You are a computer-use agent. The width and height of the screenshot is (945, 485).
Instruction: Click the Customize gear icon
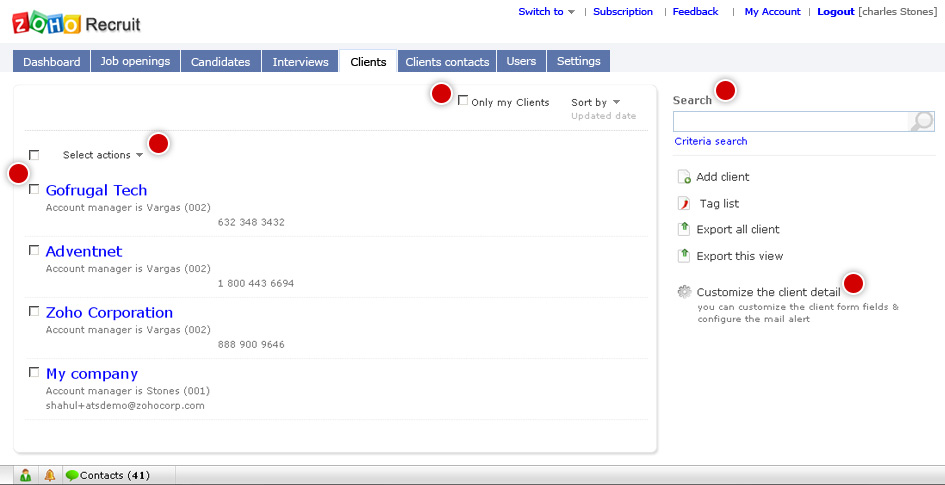click(684, 292)
